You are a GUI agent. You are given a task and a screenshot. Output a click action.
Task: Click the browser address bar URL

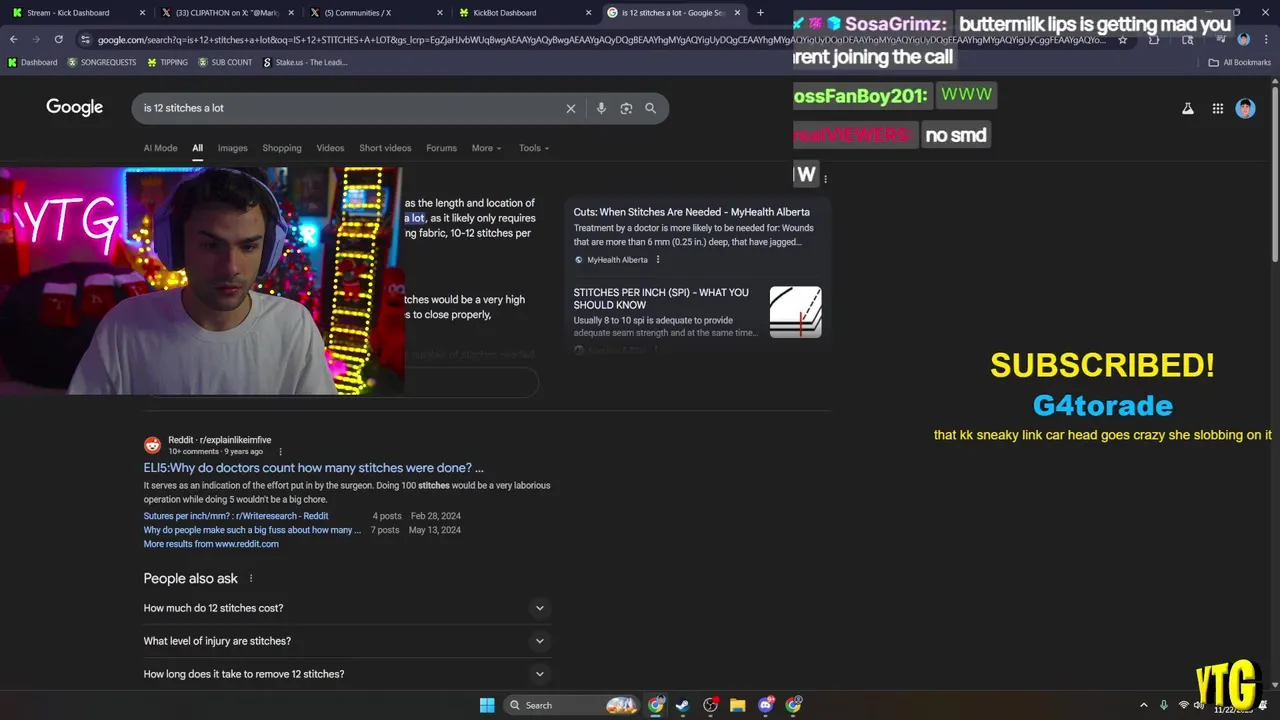pos(600,39)
